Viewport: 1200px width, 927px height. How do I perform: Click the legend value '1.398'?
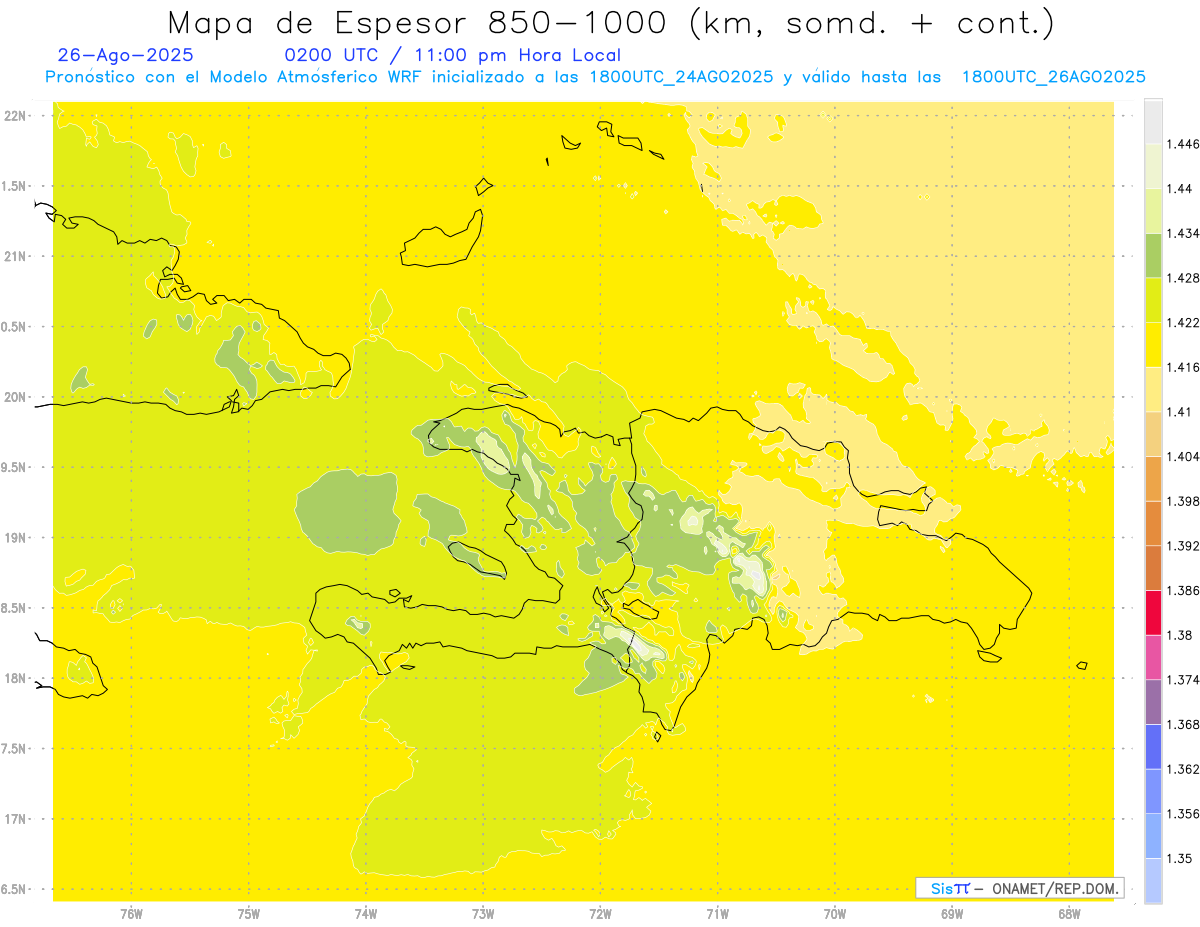click(1185, 501)
